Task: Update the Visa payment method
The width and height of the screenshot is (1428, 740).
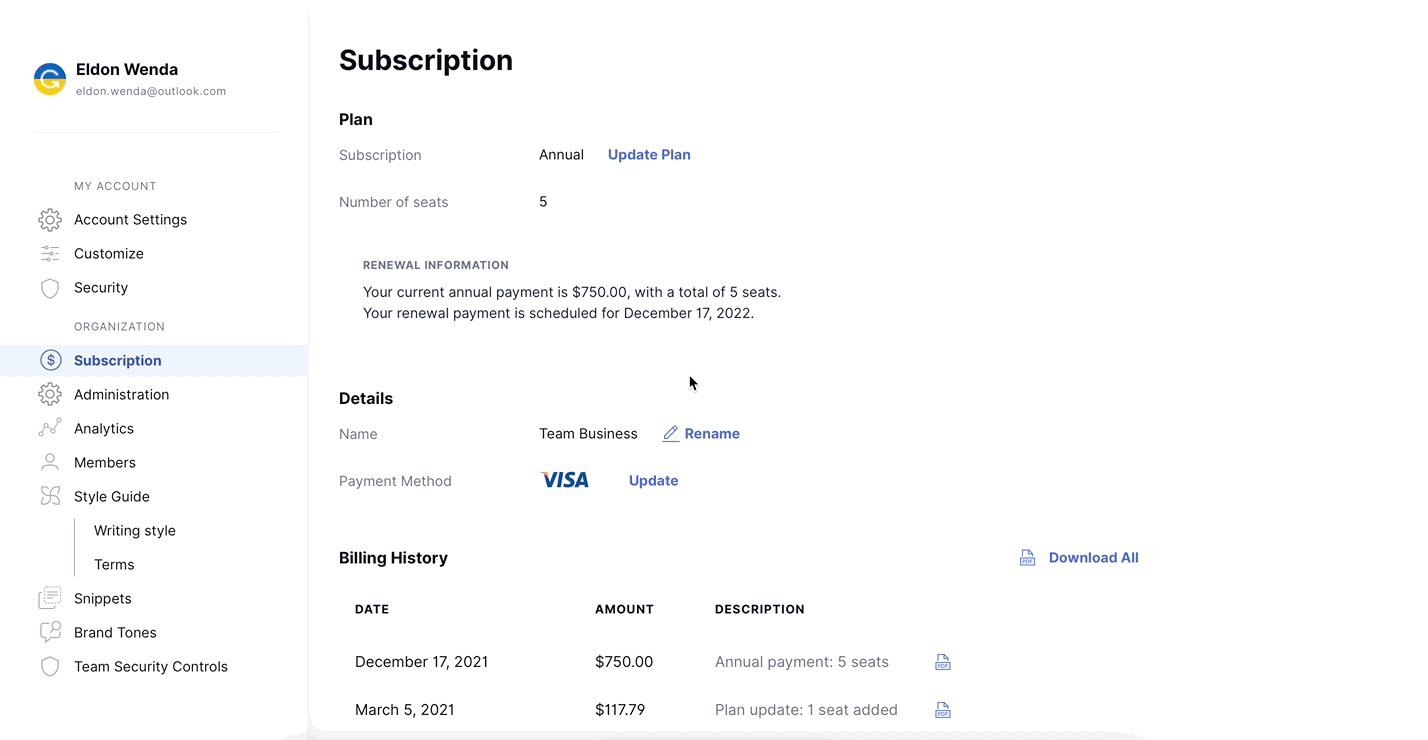Action: coord(653,481)
